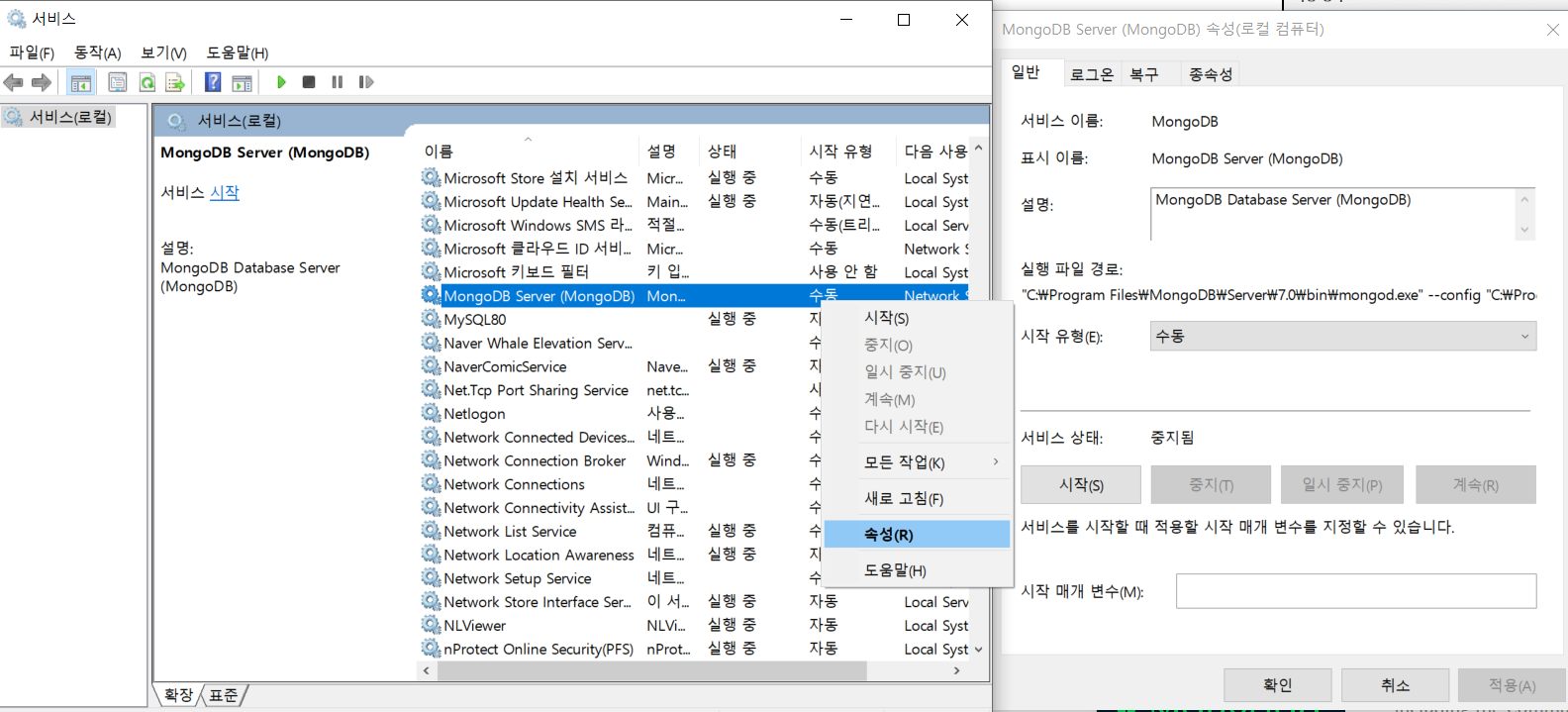This screenshot has height=712, width=1568.
Task: Open the 동작(A) menu
Action: pos(97,52)
